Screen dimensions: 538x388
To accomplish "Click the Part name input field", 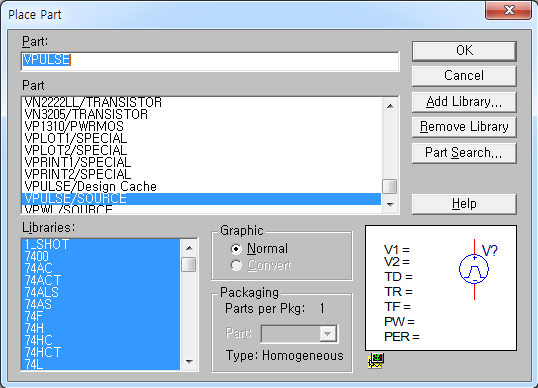I will 210,61.
